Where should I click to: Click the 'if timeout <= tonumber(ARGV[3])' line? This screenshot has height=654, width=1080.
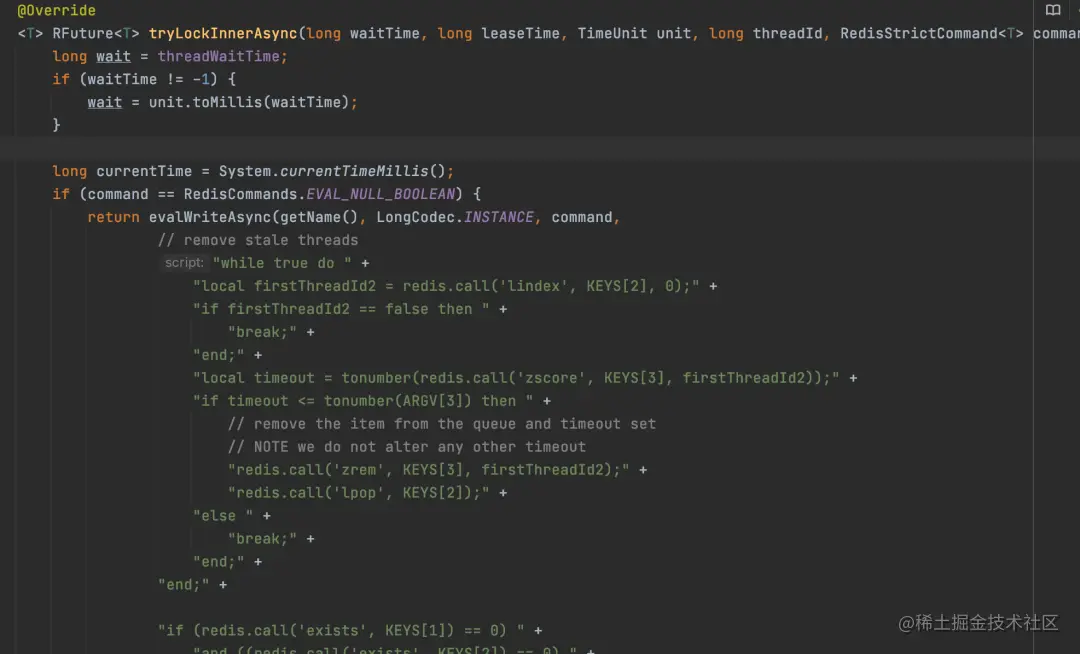point(363,401)
